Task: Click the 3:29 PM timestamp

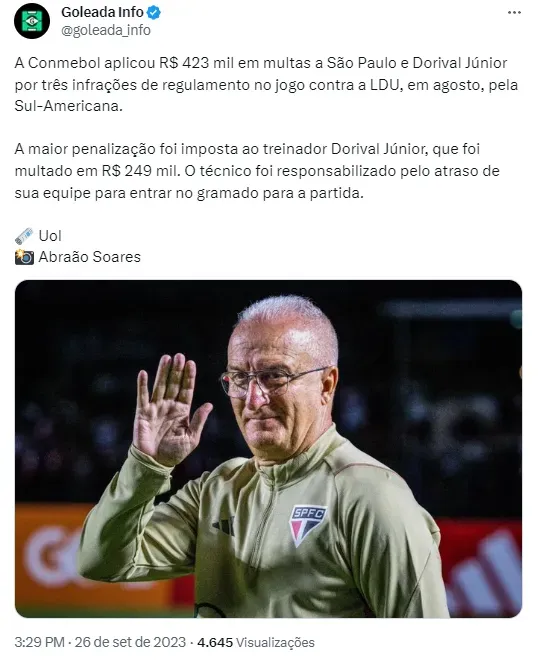Action: click(x=39, y=642)
